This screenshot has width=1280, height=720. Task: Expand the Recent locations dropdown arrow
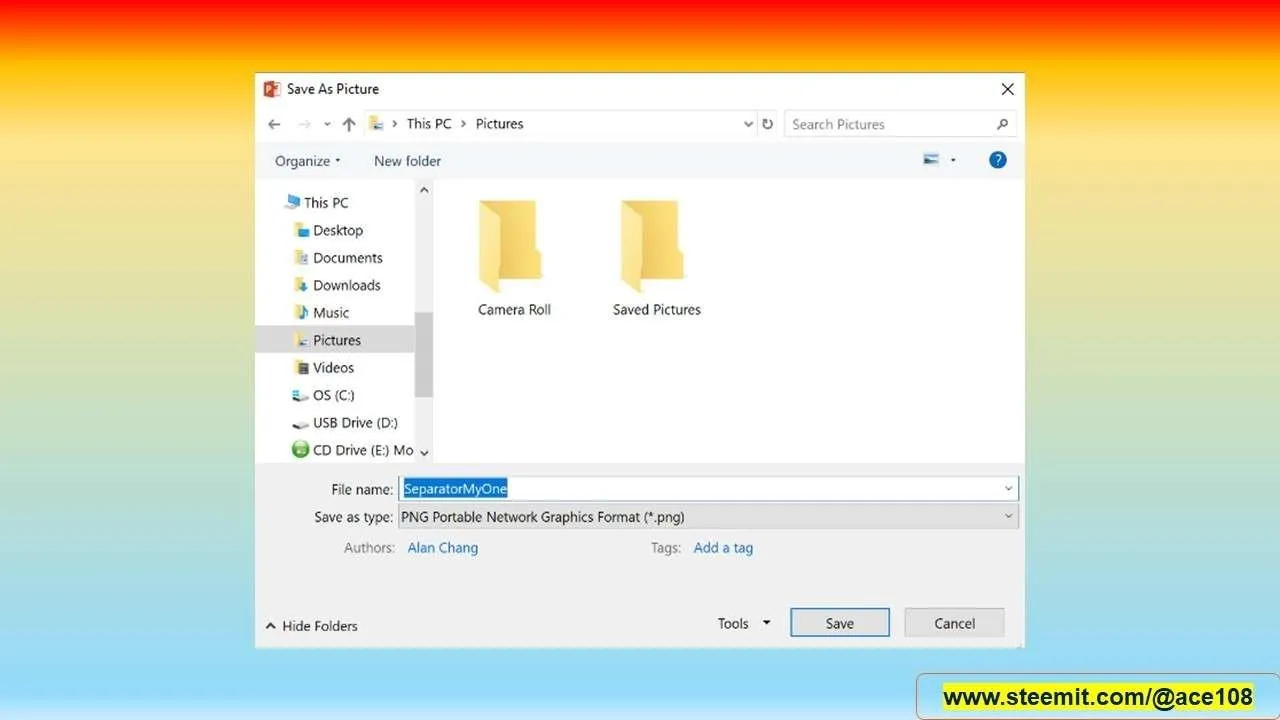[x=326, y=125]
